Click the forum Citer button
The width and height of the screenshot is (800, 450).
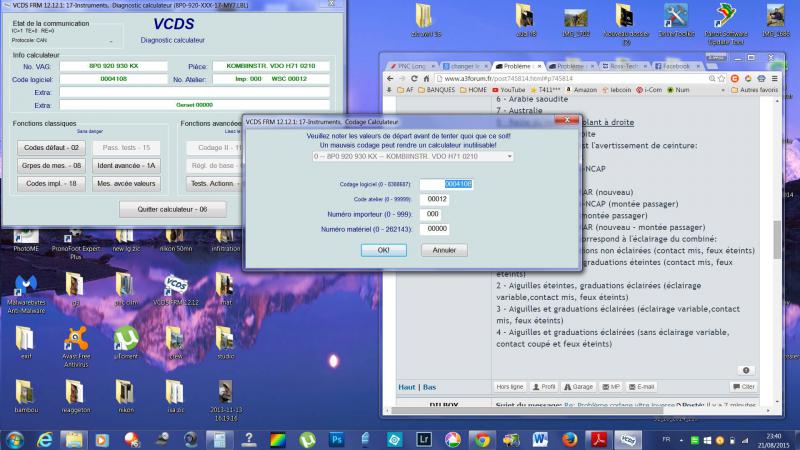(744, 387)
